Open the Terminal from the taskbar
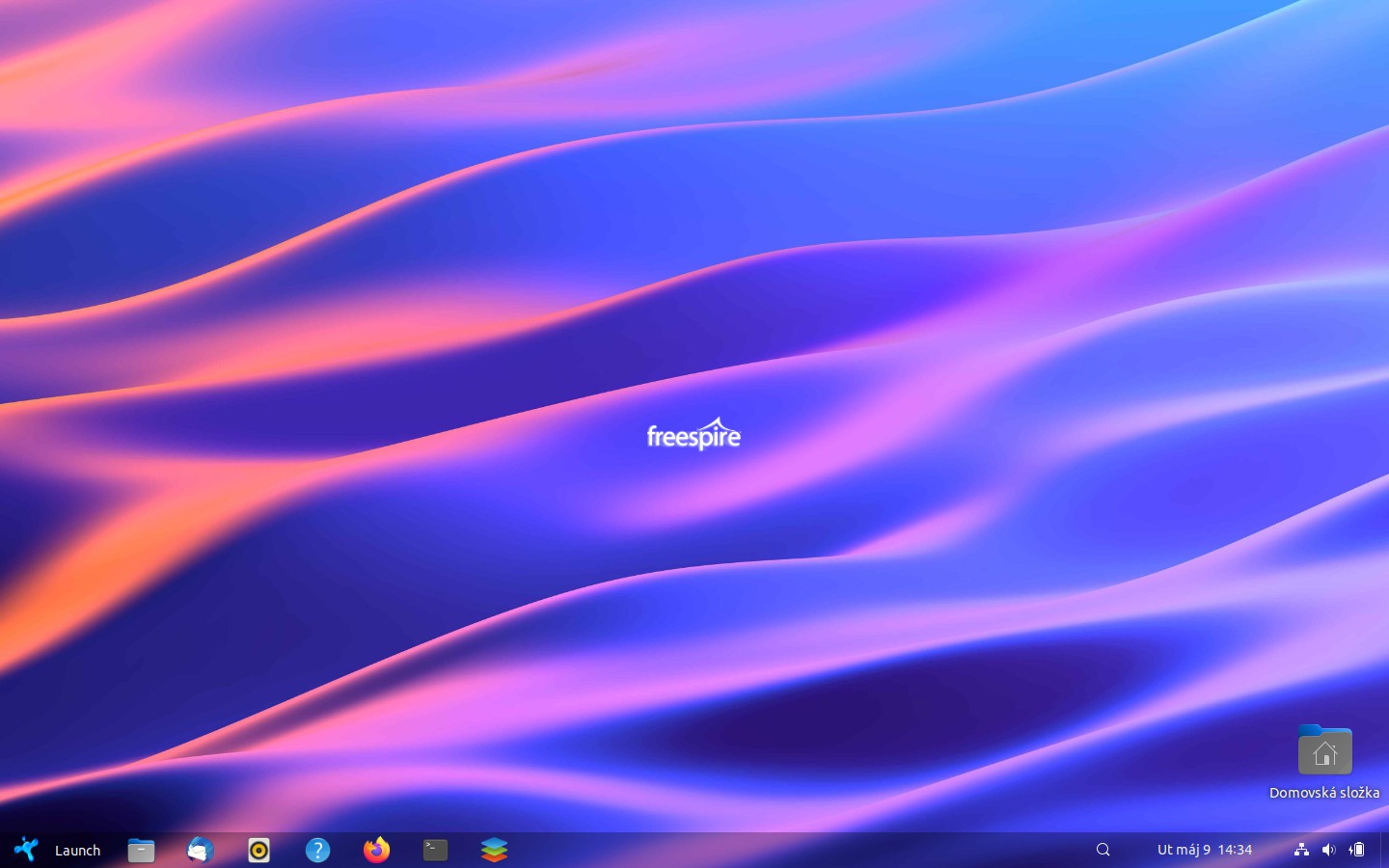Viewport: 1389px width, 868px height. 435,850
